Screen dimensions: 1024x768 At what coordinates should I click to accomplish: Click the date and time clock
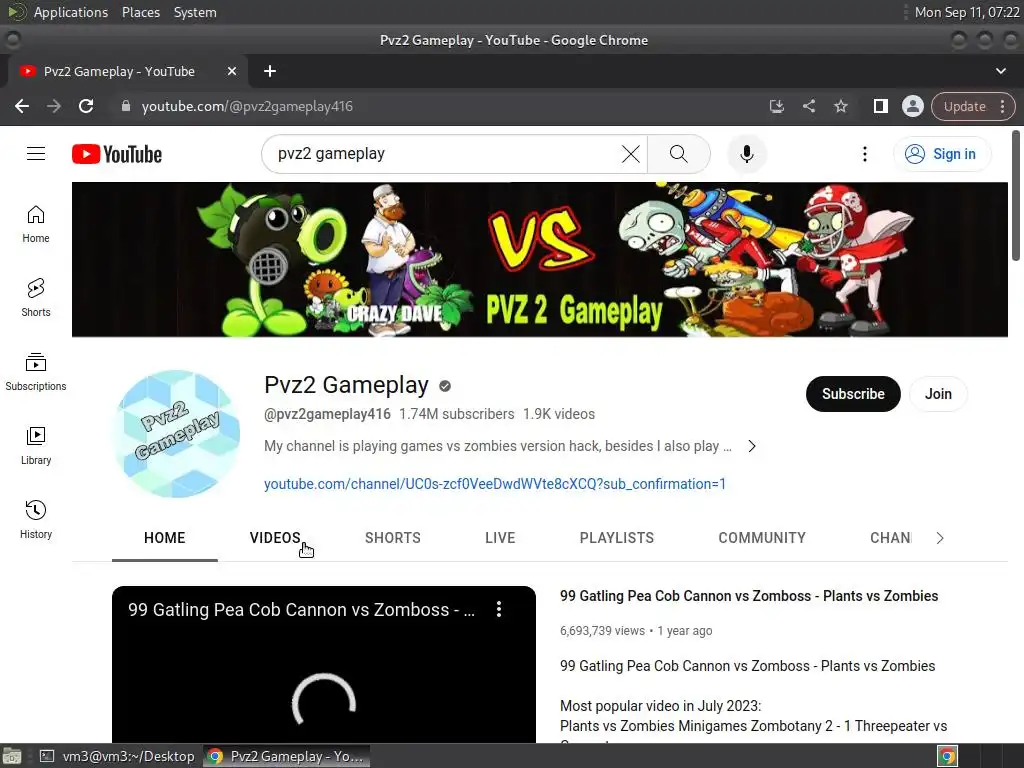(967, 12)
